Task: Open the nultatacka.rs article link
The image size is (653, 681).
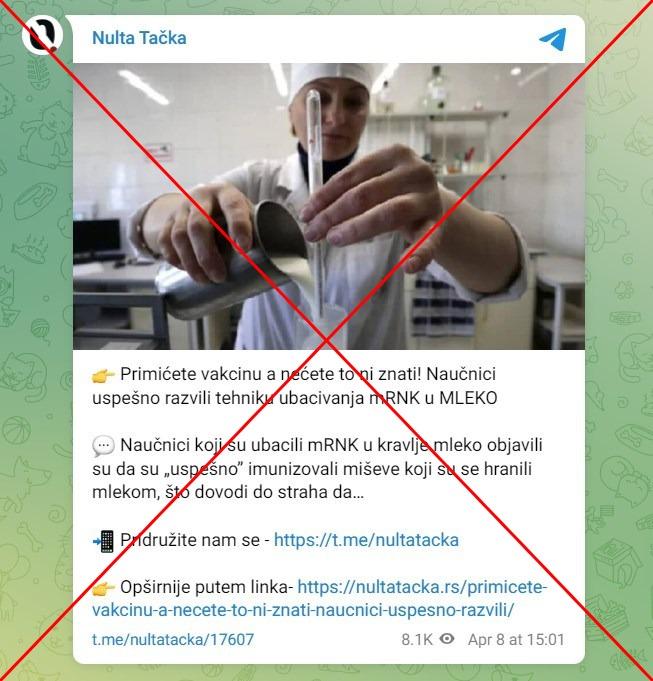Action: pos(320,599)
